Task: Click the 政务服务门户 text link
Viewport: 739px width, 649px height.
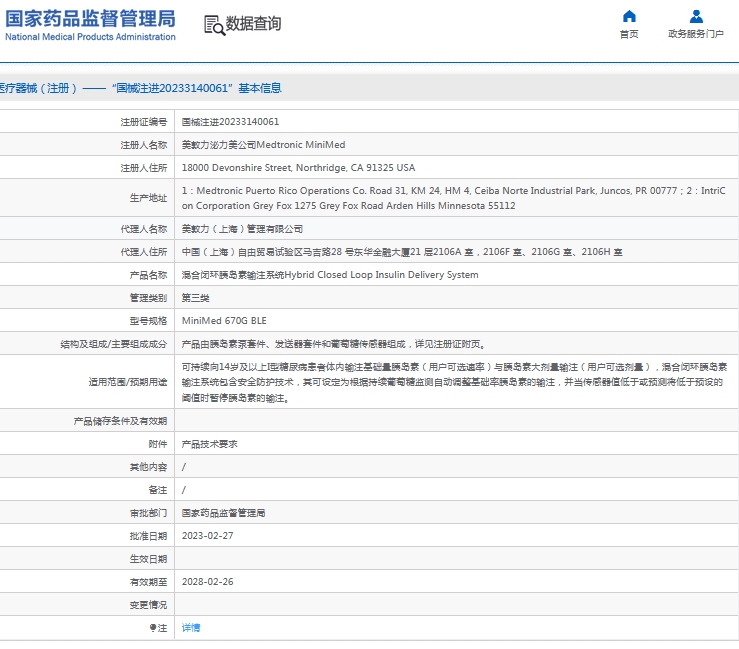Action: [x=696, y=34]
